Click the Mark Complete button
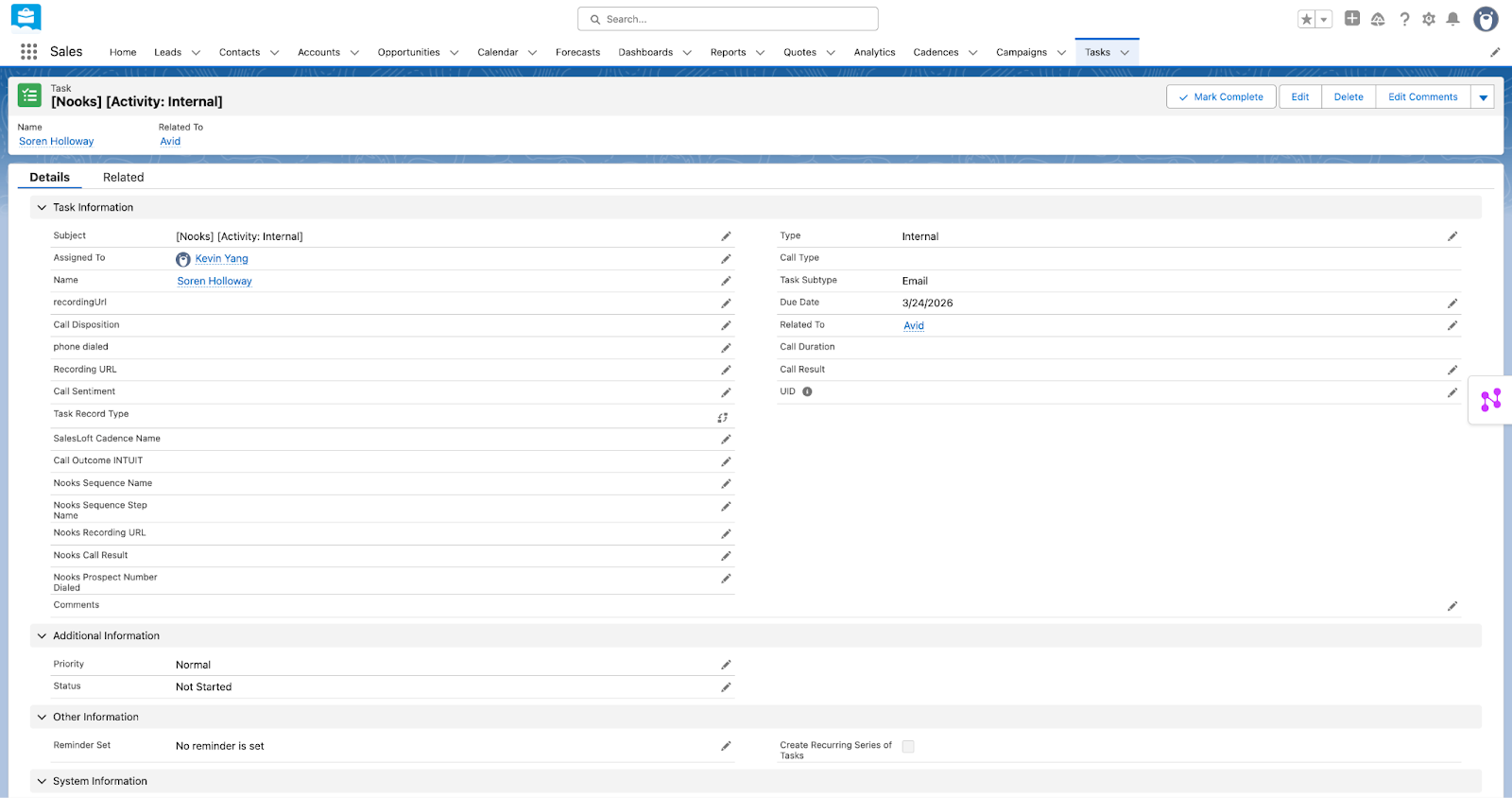This screenshot has height=798, width=1512. point(1221,97)
